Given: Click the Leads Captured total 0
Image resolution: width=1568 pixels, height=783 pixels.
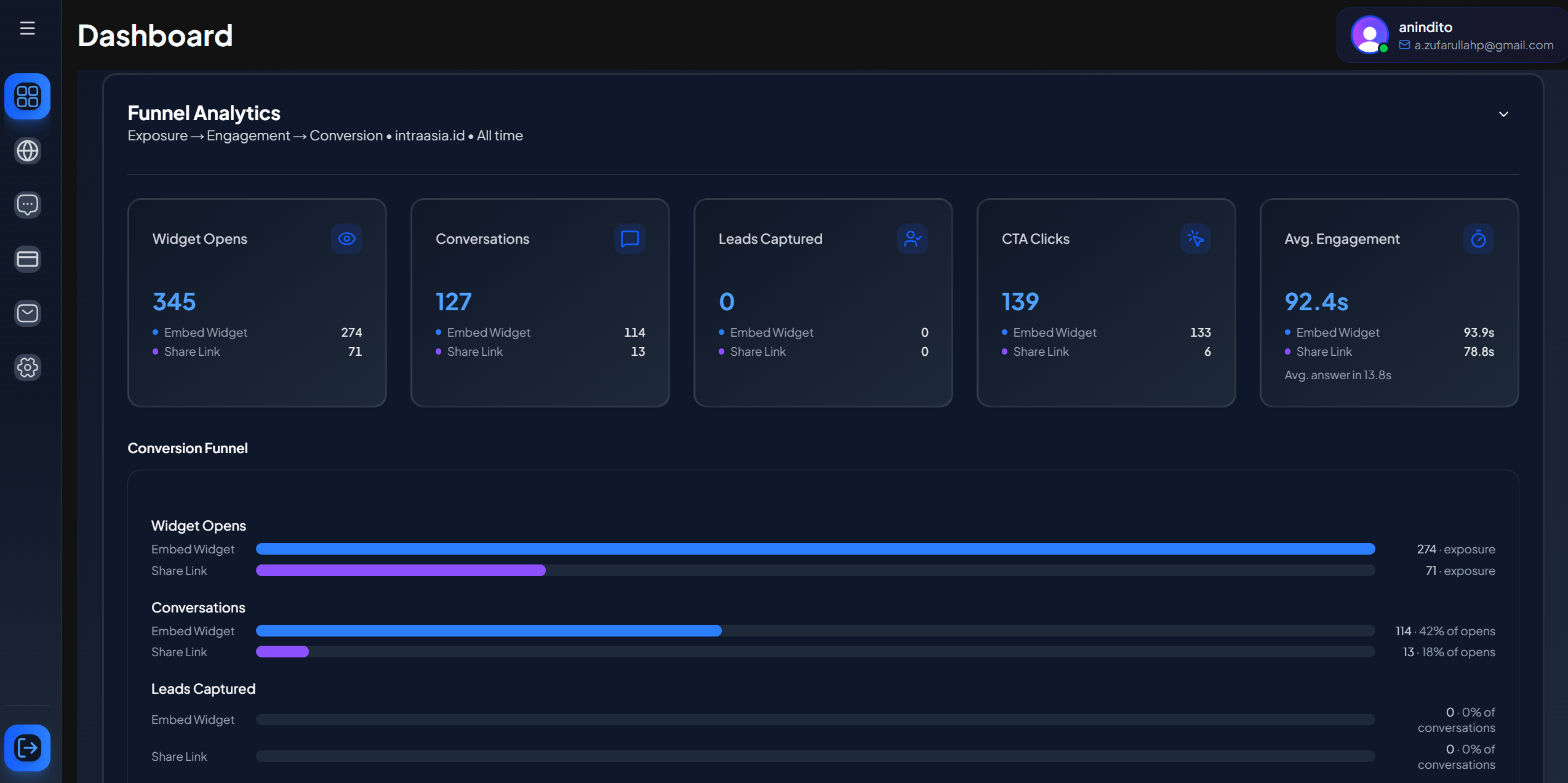Looking at the screenshot, I should (x=727, y=302).
